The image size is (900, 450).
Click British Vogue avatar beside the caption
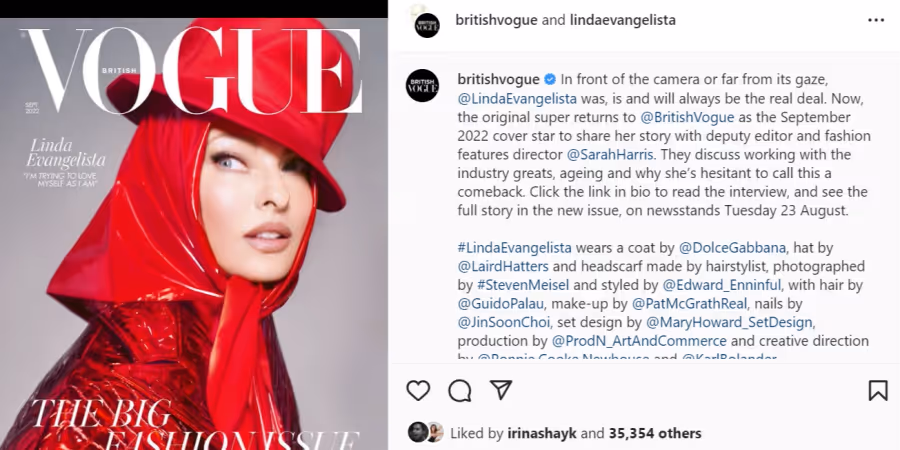click(422, 86)
